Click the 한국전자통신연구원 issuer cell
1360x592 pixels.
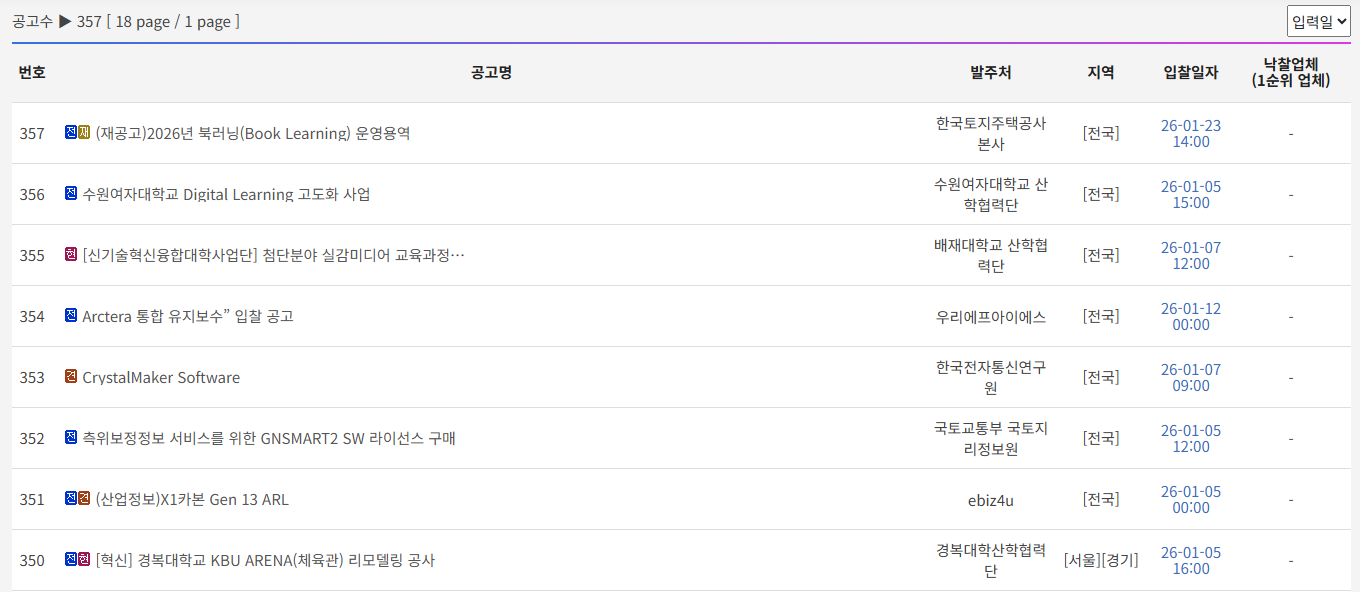click(990, 377)
